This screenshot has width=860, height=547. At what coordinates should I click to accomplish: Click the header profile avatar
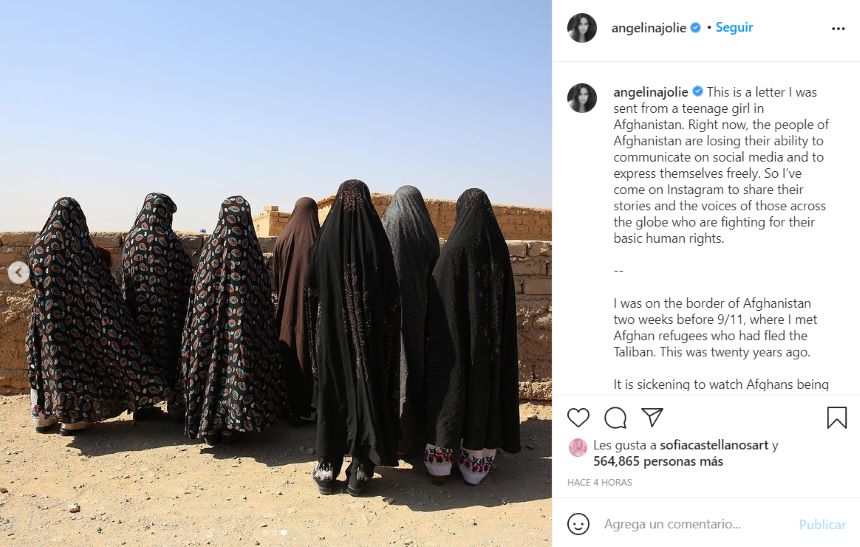click(582, 28)
